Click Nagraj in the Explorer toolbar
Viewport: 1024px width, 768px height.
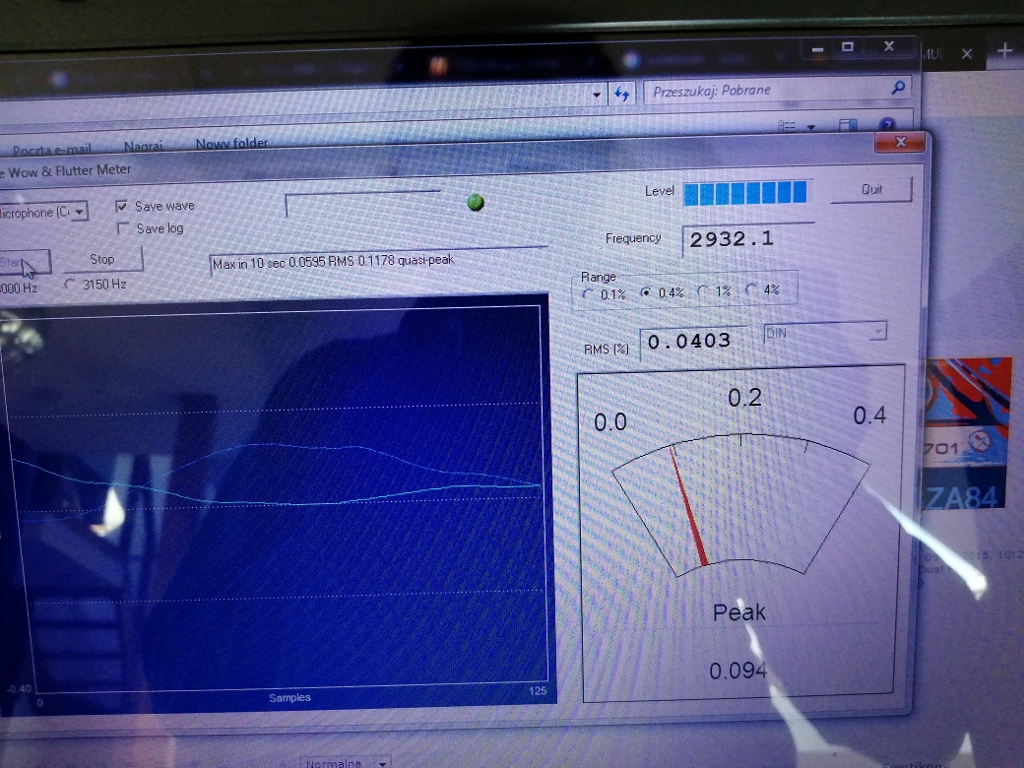click(x=144, y=147)
